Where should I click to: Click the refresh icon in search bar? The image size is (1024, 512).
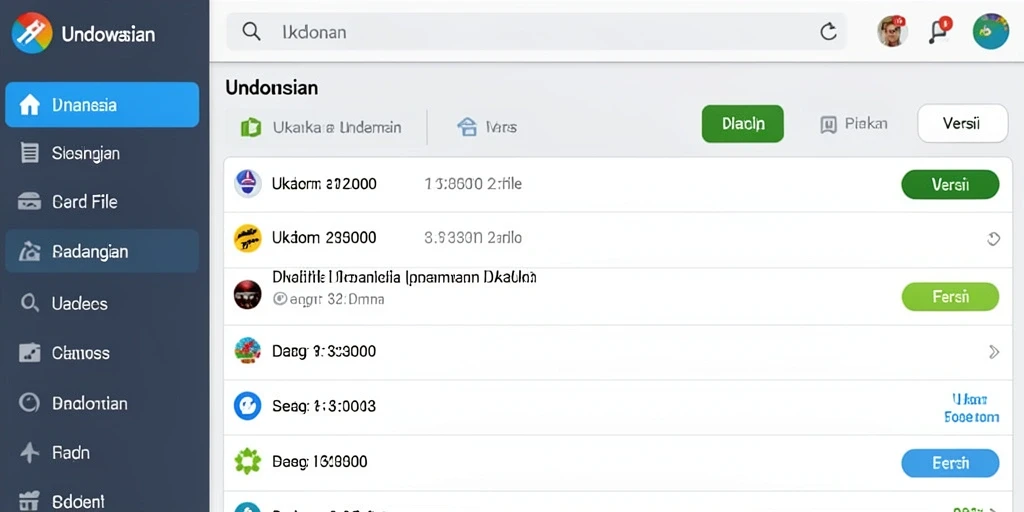(x=828, y=31)
